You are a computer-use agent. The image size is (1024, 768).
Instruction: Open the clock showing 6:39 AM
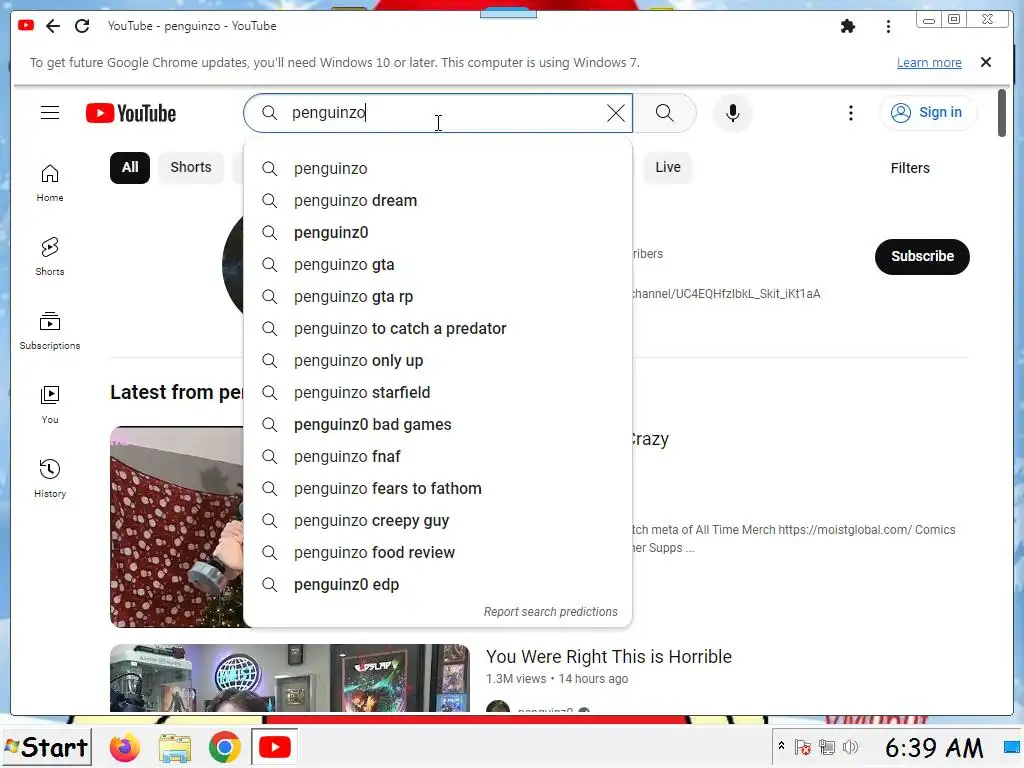[934, 748]
